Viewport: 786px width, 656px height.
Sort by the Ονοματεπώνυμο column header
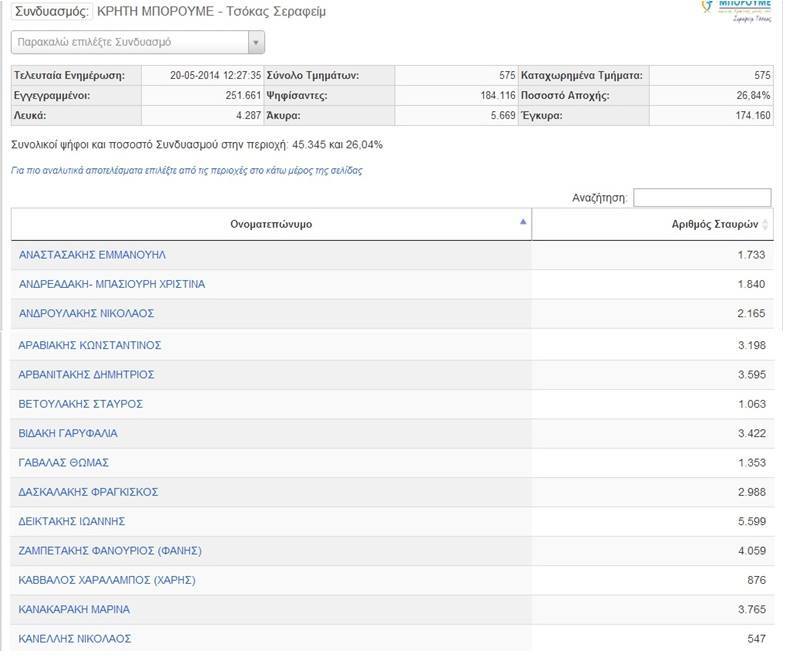point(271,224)
